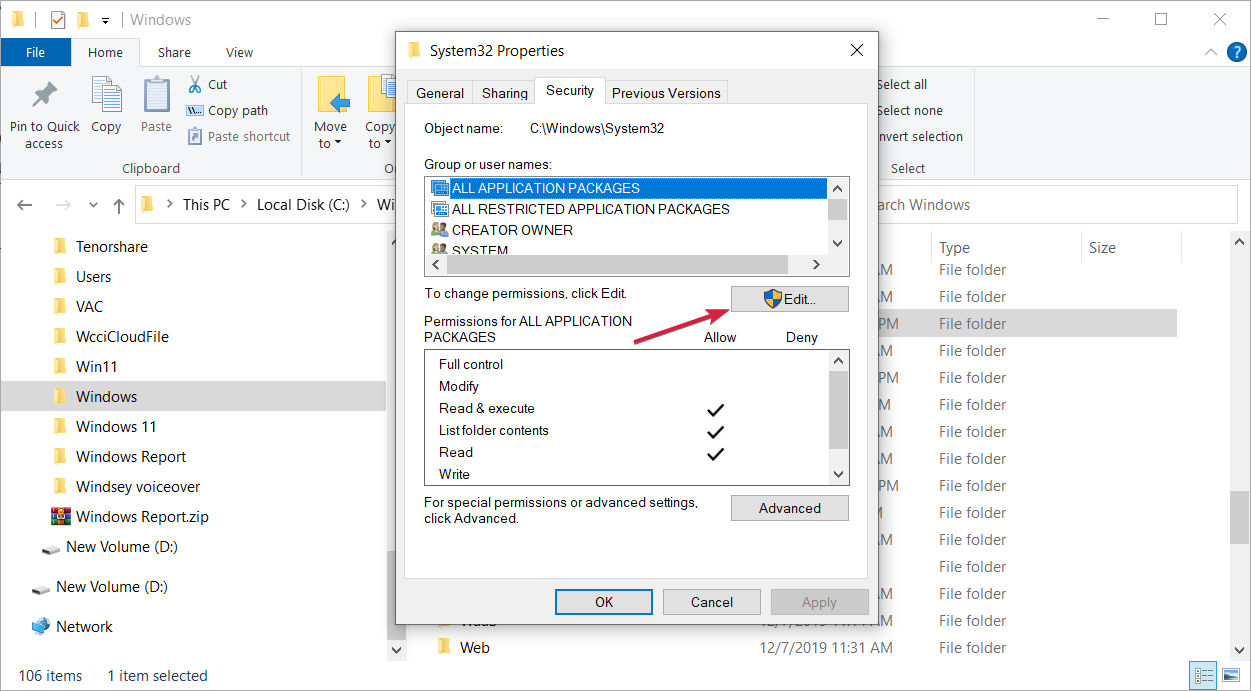Select WcciCloudFile folder in navigation pane
Image resolution: width=1251 pixels, height=691 pixels.
point(122,336)
